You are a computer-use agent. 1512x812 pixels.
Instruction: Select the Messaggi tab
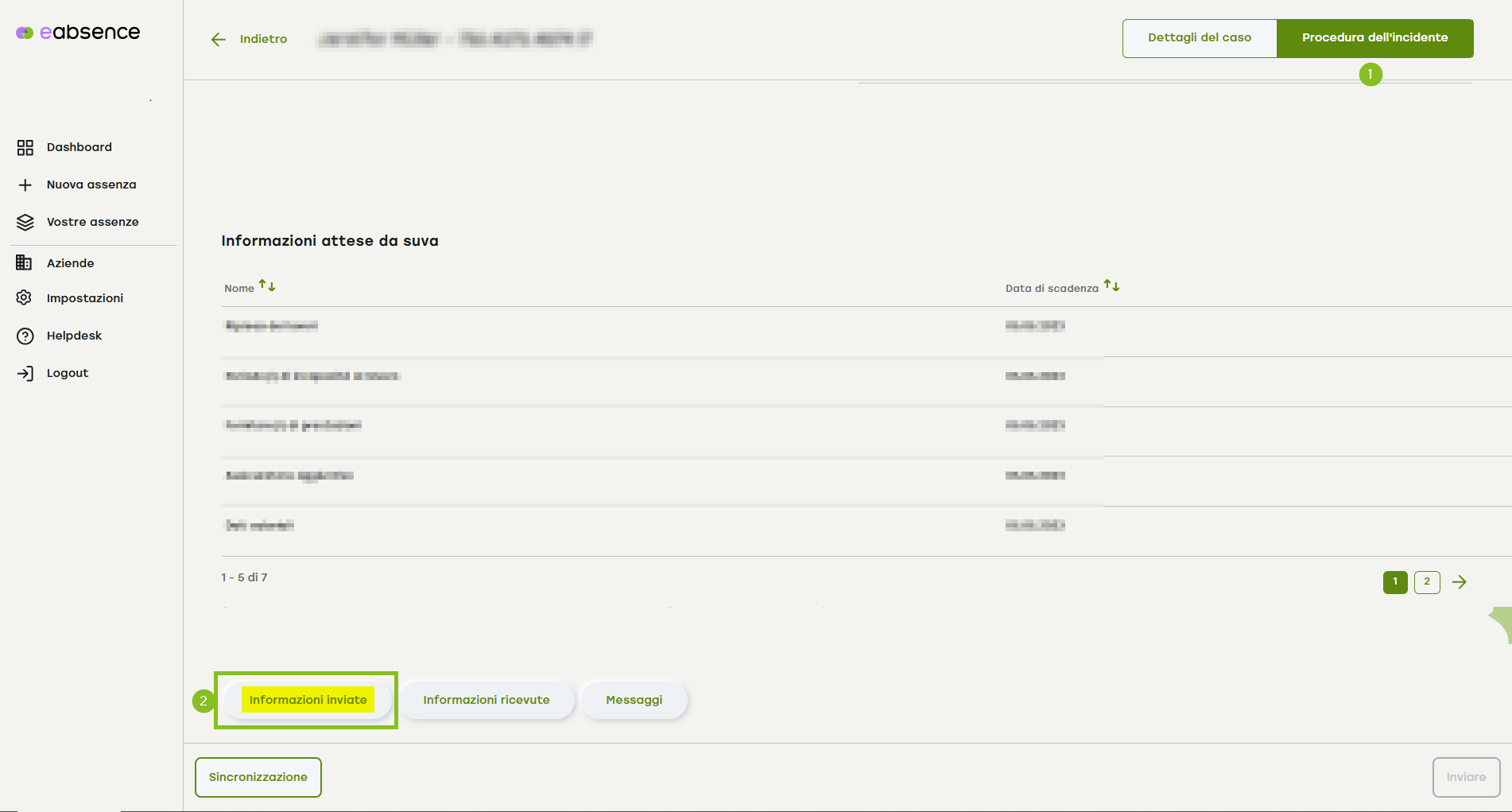click(634, 700)
